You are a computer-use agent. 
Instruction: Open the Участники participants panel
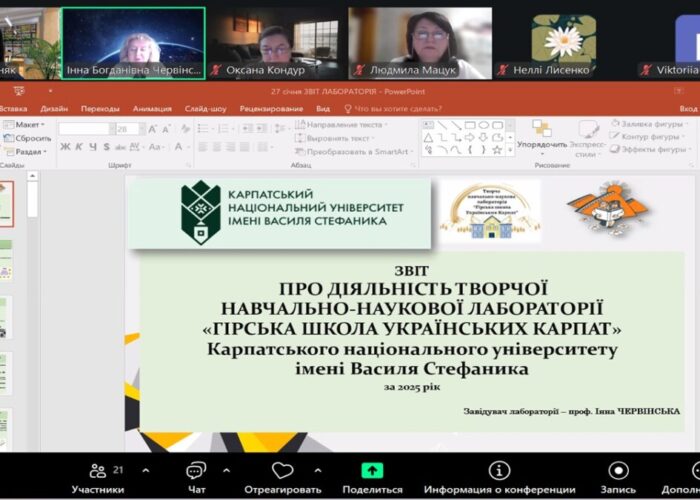click(x=97, y=477)
